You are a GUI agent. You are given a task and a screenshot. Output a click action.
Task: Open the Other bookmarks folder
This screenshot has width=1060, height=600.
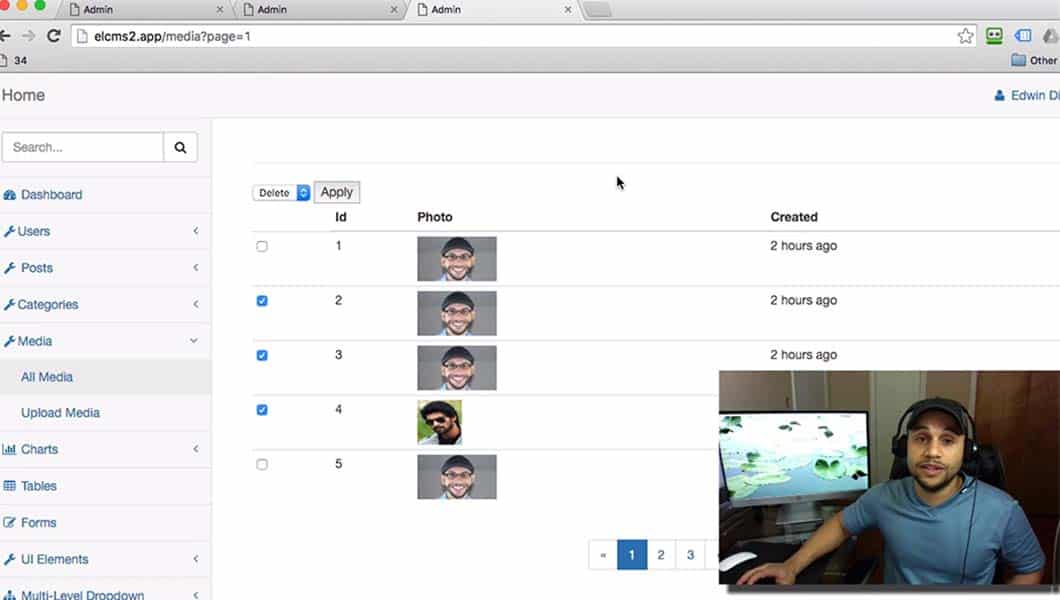coord(1034,60)
